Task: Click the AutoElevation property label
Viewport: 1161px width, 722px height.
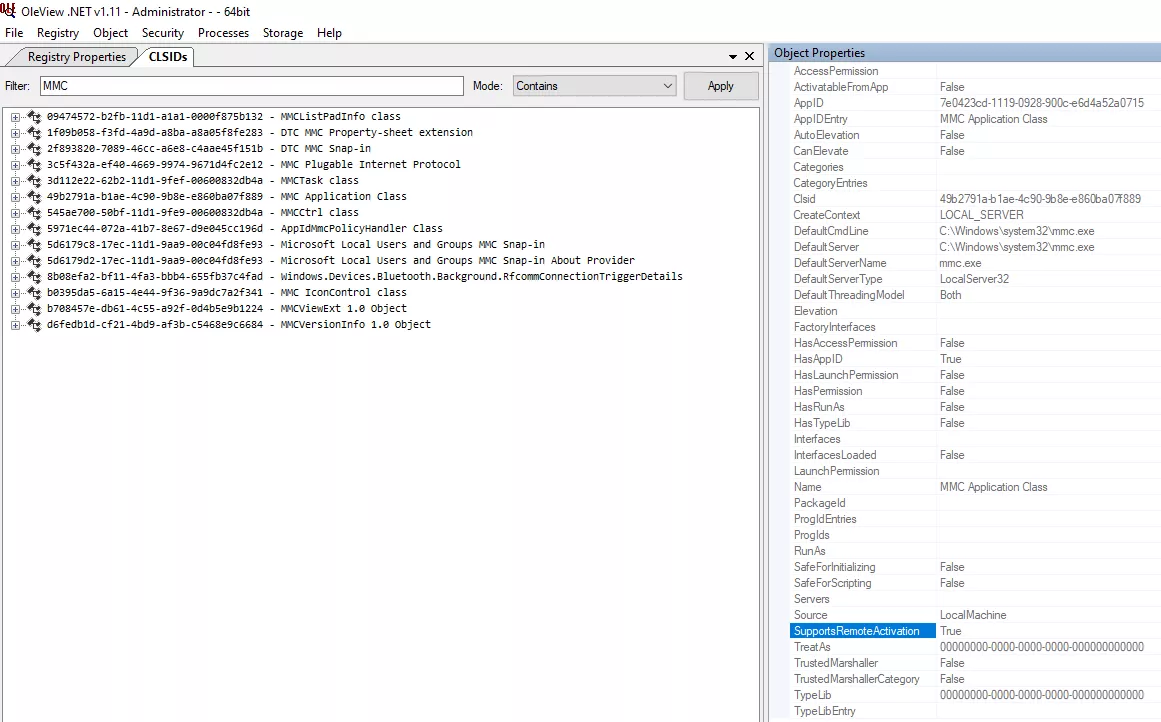Action: [826, 135]
